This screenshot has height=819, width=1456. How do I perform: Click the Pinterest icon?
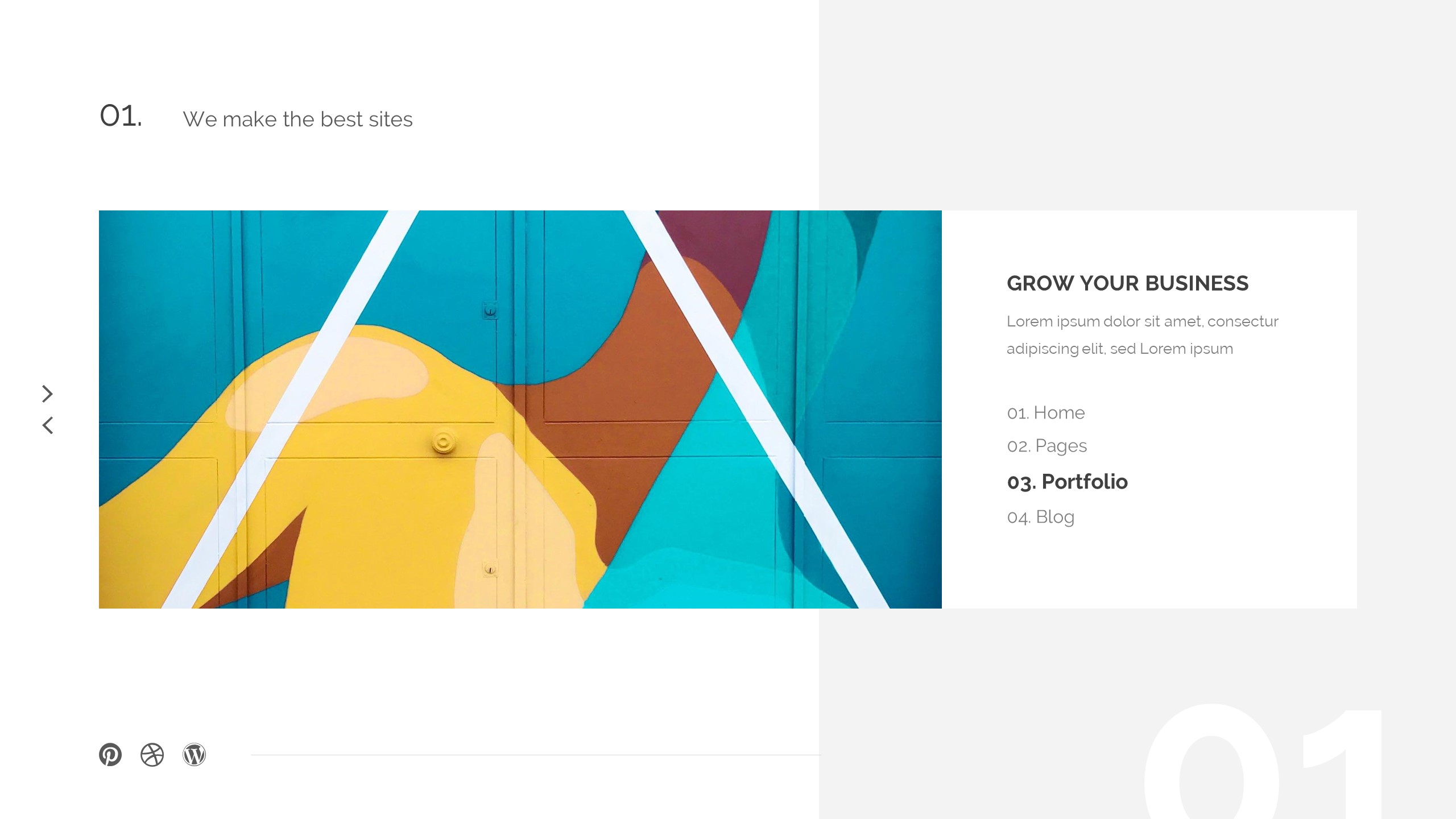[110, 755]
